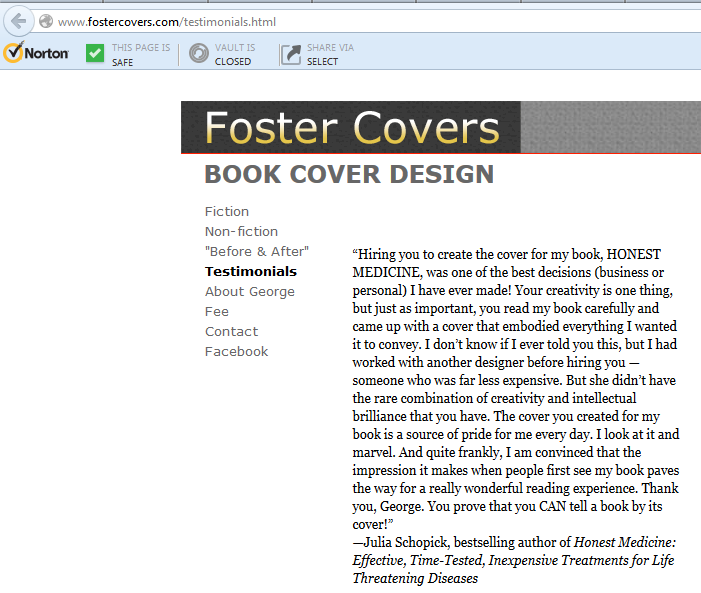Toggle the "Vault is Closed" status text
701x593 pixels.
tap(234, 54)
